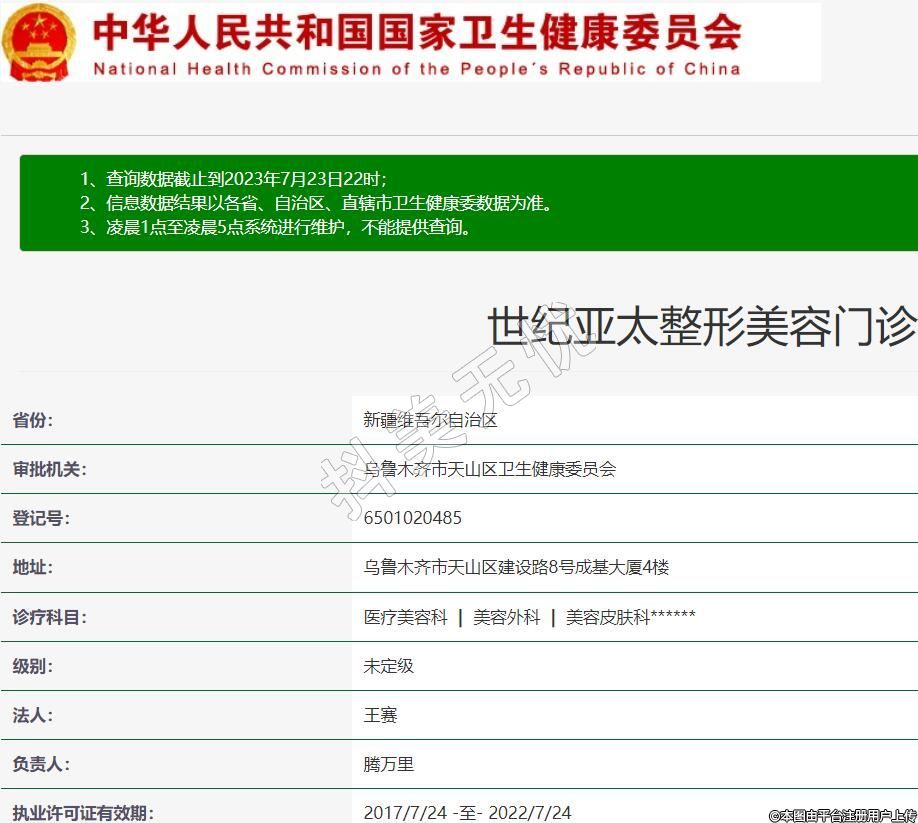This screenshot has width=918, height=823.
Task: Click the address value 建设路8号成基大厦4楼
Action: point(516,567)
